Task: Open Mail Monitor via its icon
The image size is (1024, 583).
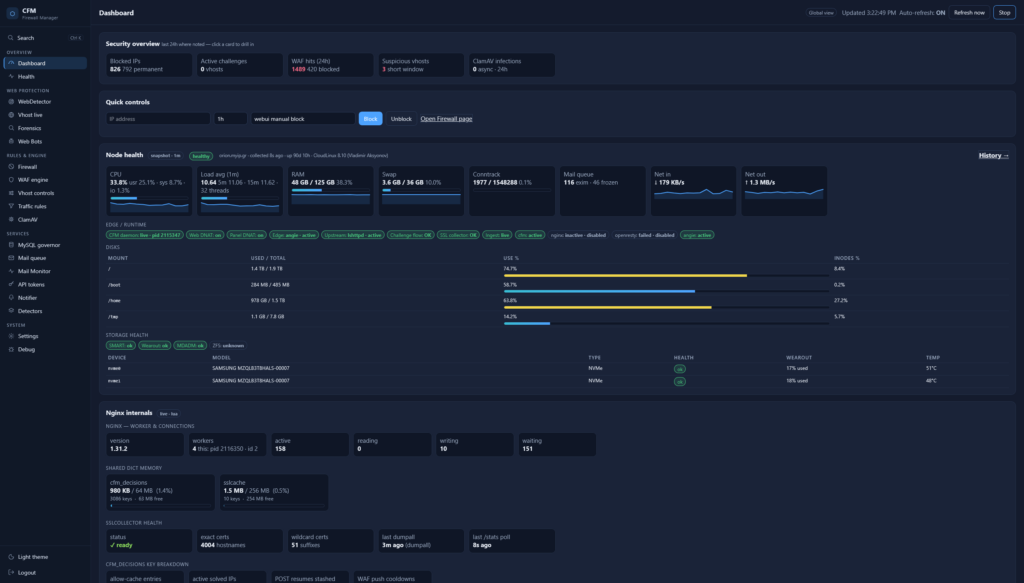Action: coord(11,271)
